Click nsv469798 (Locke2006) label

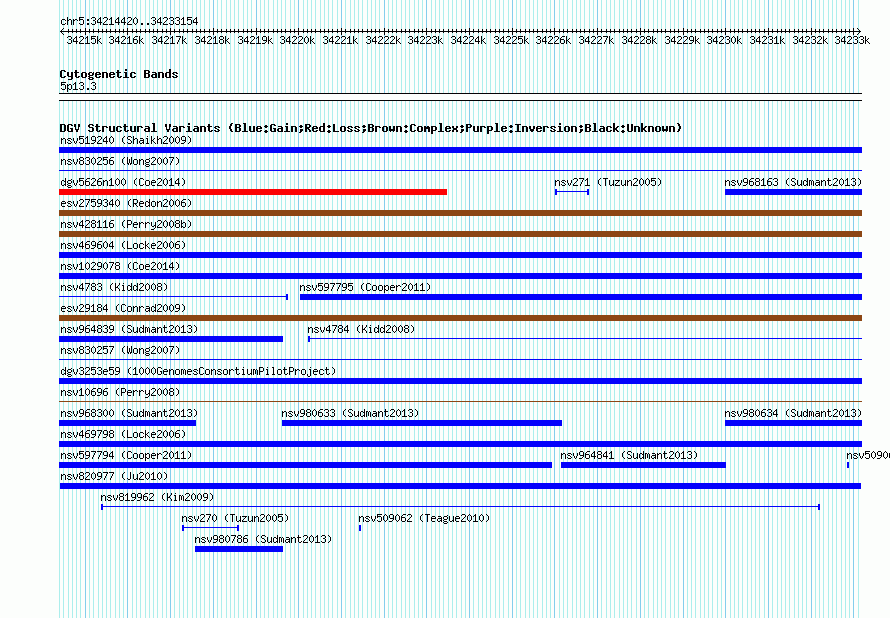pos(123,434)
